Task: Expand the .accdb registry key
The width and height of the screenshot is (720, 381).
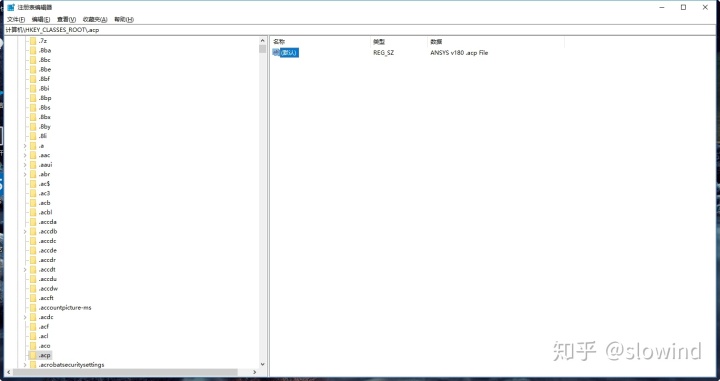Action: tap(25, 231)
